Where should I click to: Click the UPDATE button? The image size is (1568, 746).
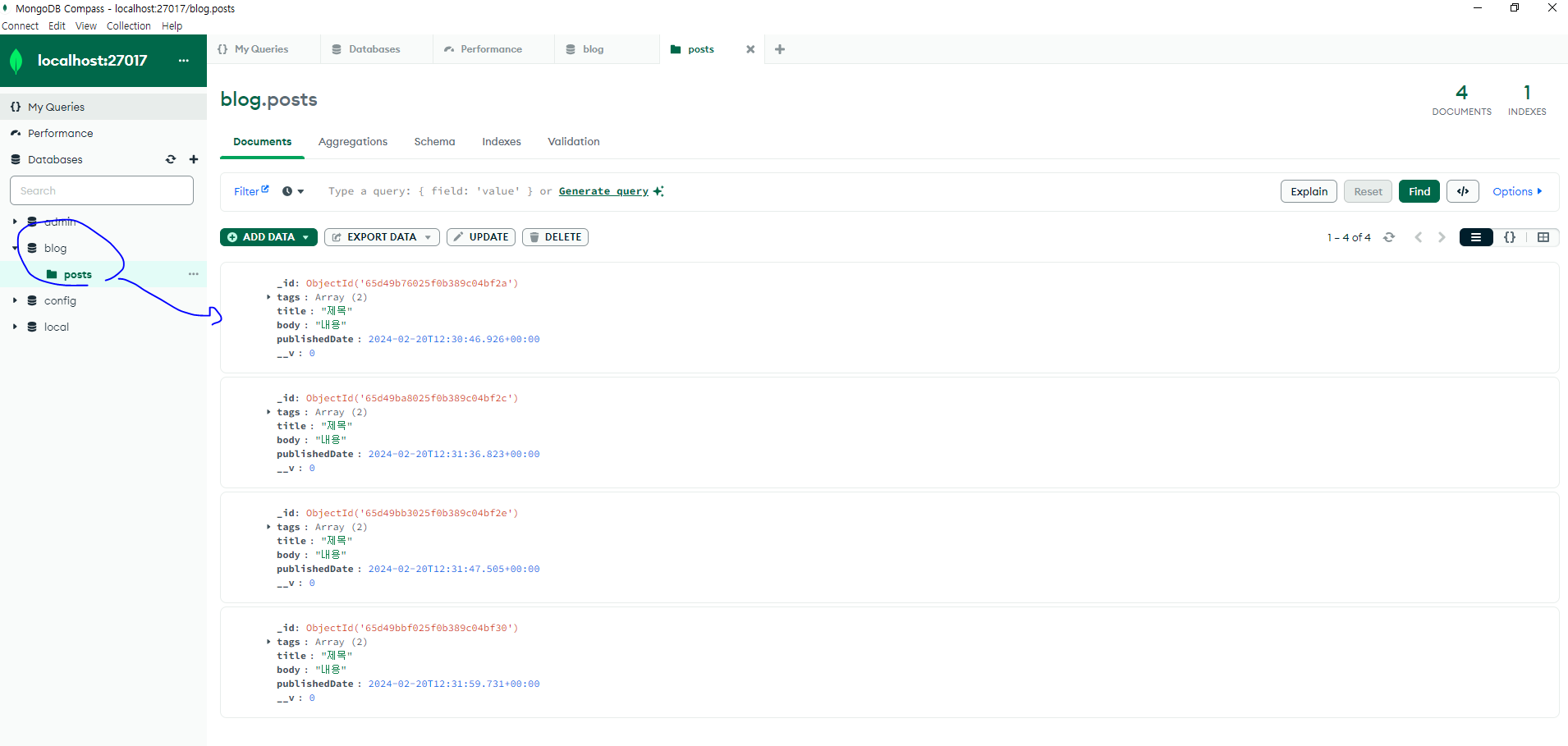(481, 237)
